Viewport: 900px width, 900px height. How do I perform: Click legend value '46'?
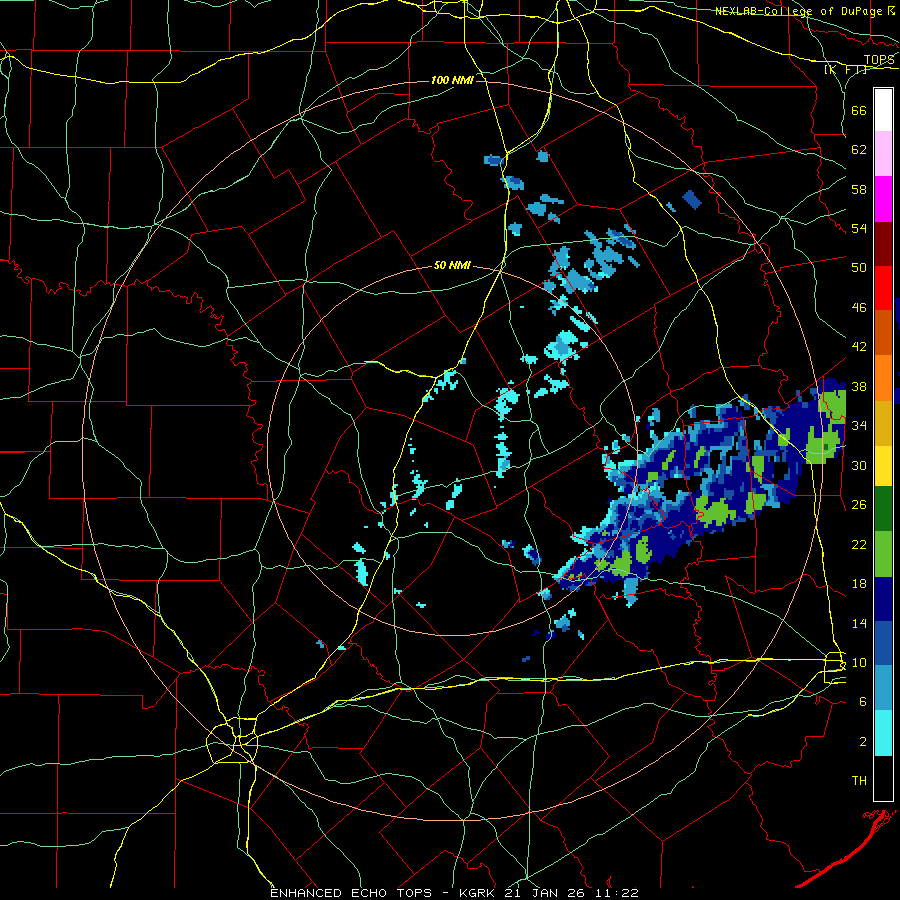859,308
